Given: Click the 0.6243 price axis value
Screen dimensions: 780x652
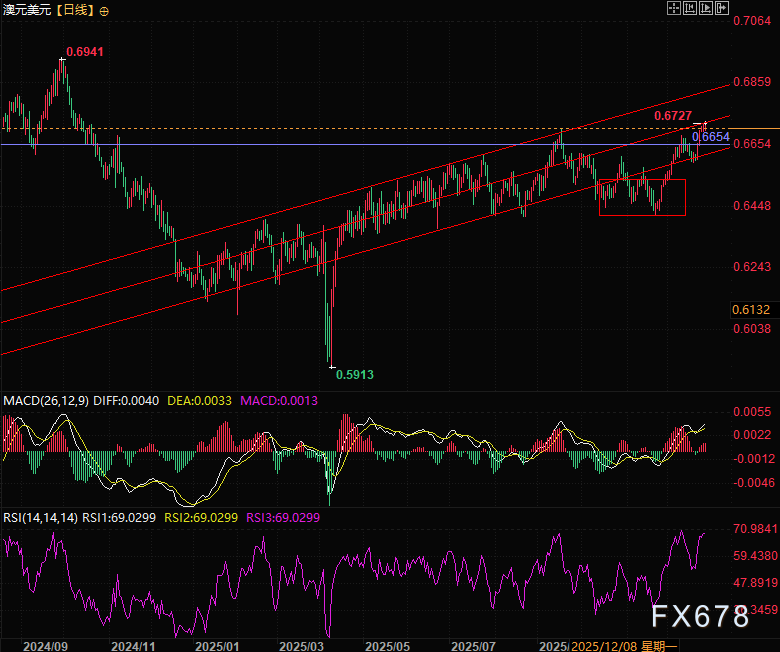Looking at the screenshot, I should (752, 267).
